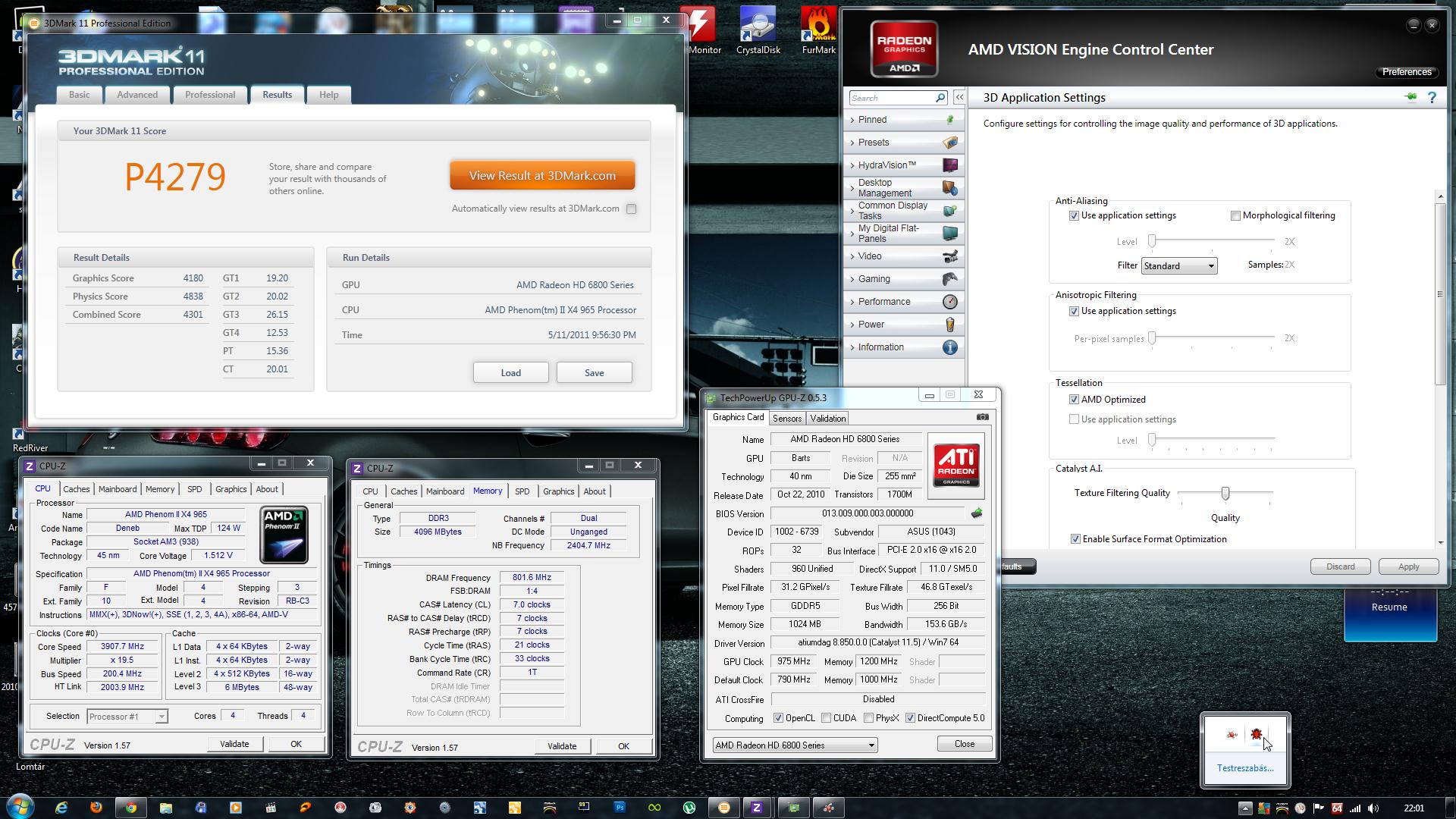Viewport: 1456px width, 819px height.
Task: Open the GPU selection dropdown in GPU-Z
Action: coord(795,745)
